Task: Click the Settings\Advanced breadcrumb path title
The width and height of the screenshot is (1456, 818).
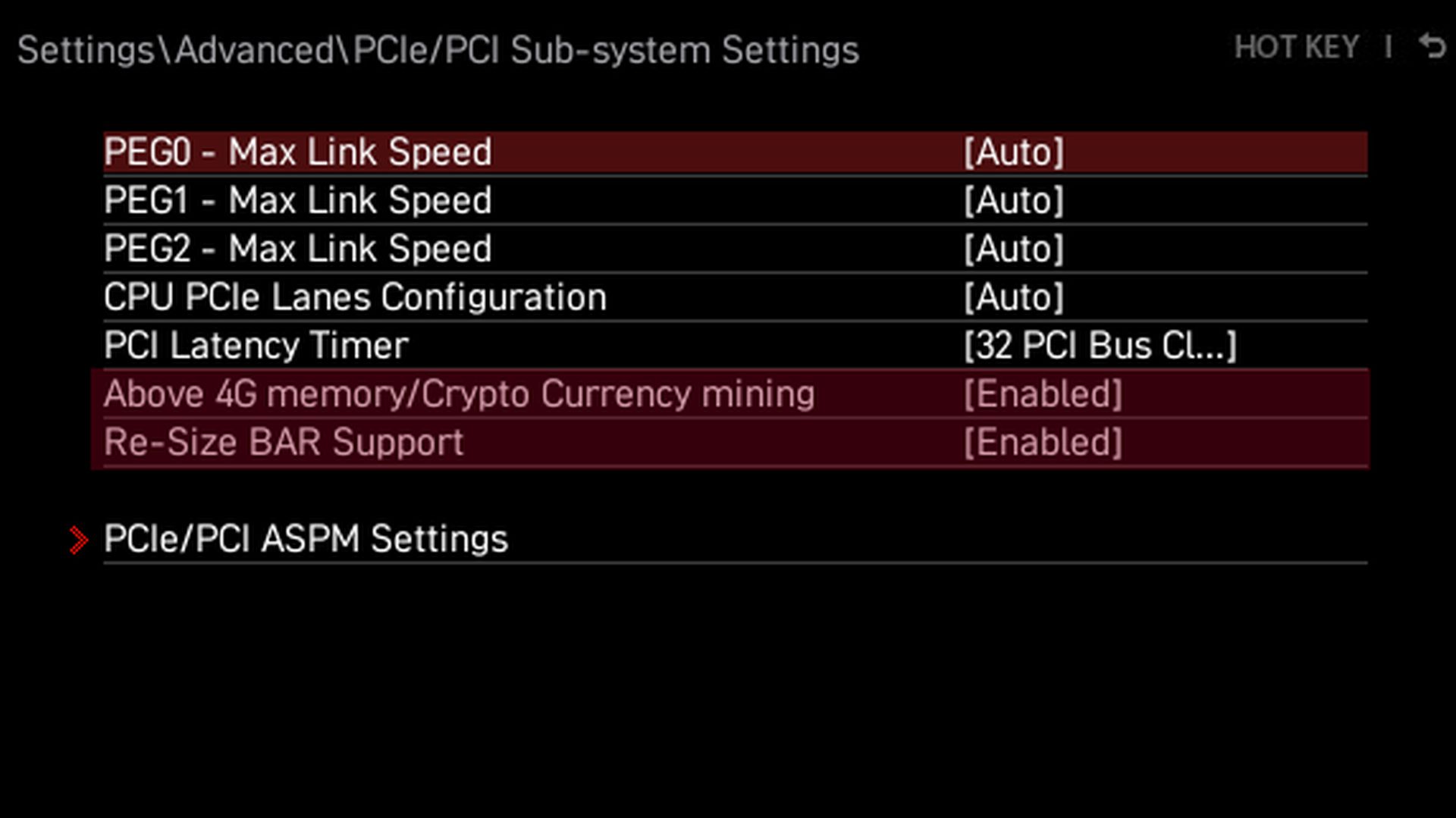Action: pos(438,51)
